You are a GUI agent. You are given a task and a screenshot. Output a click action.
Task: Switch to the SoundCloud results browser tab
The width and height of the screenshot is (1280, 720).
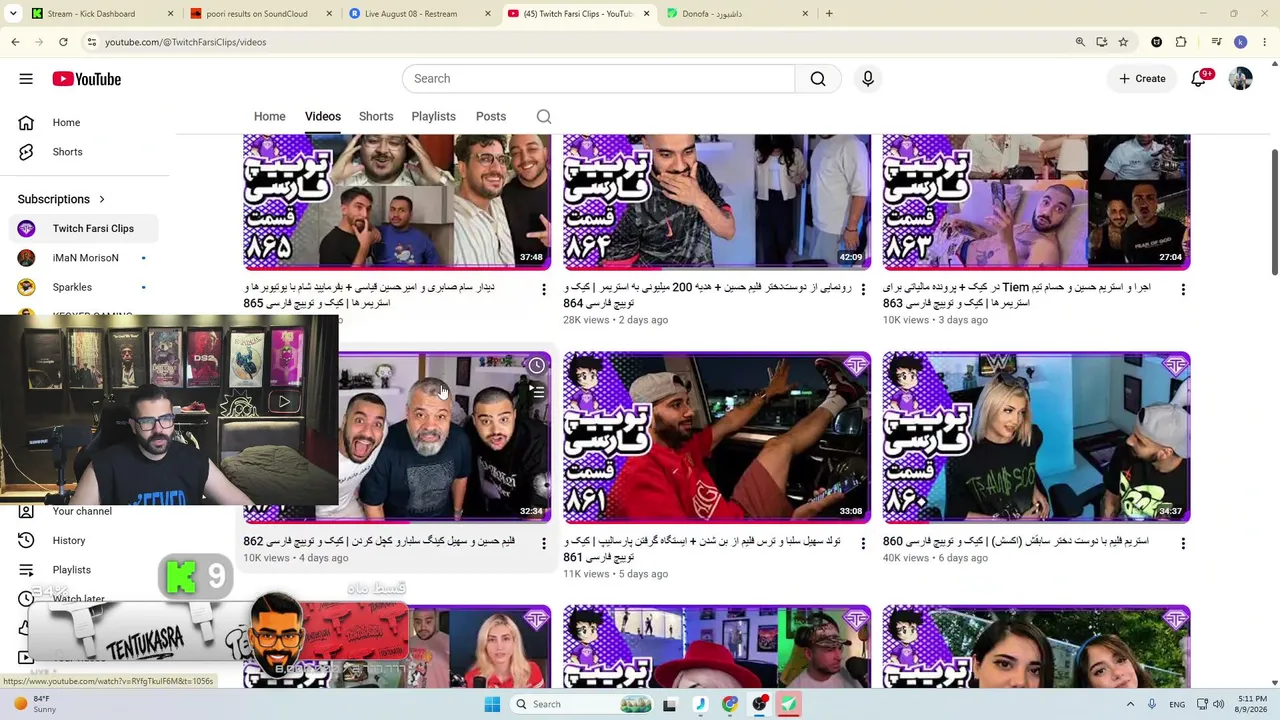click(x=261, y=14)
